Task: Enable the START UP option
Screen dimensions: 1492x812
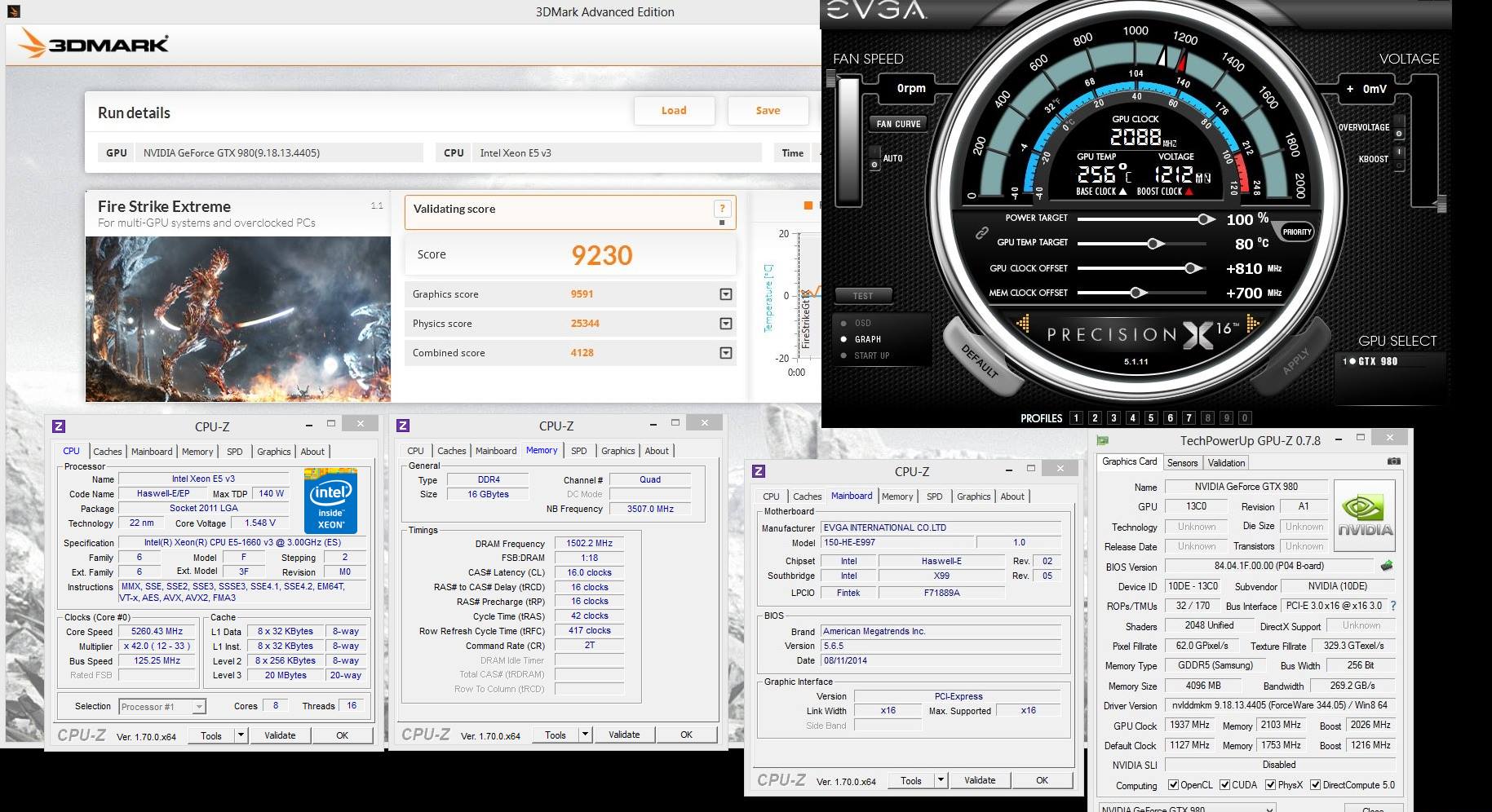Action: [x=843, y=355]
